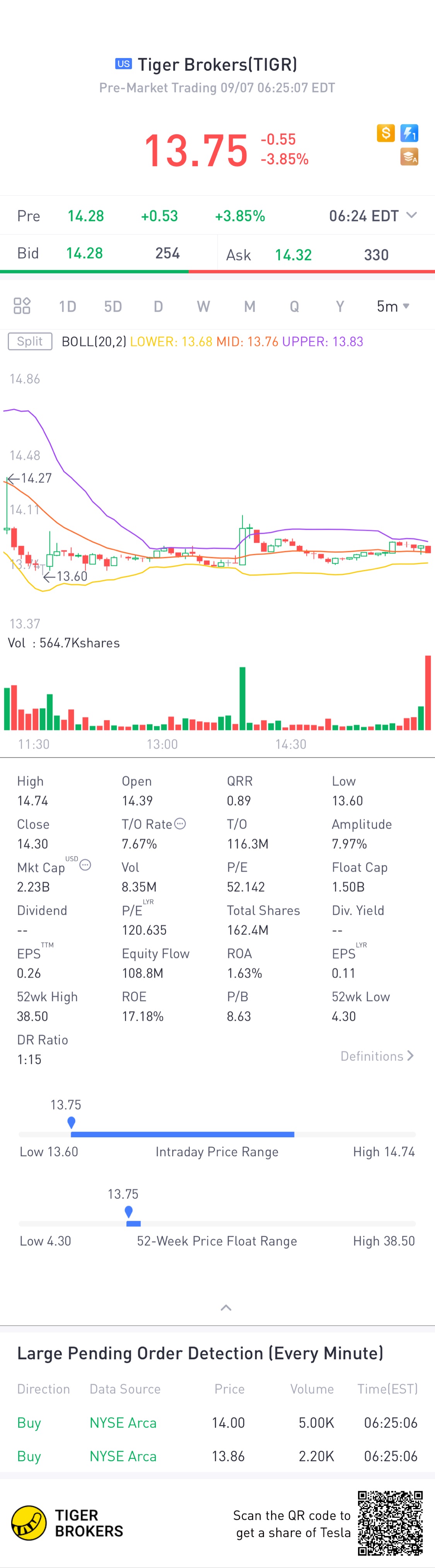Screen dimensions: 435x1568
Task: Tap the 52-Week Price Float Range marker
Action: 128,1212
